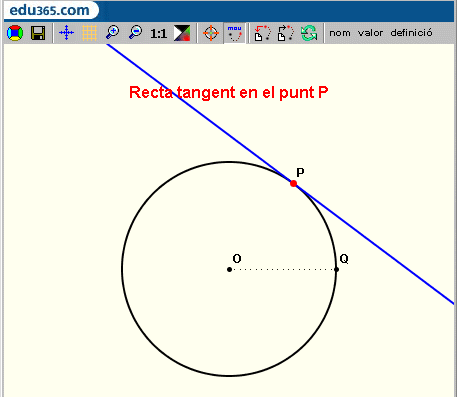
Task: Click the zoom in magnifier icon
Action: click(x=112, y=33)
